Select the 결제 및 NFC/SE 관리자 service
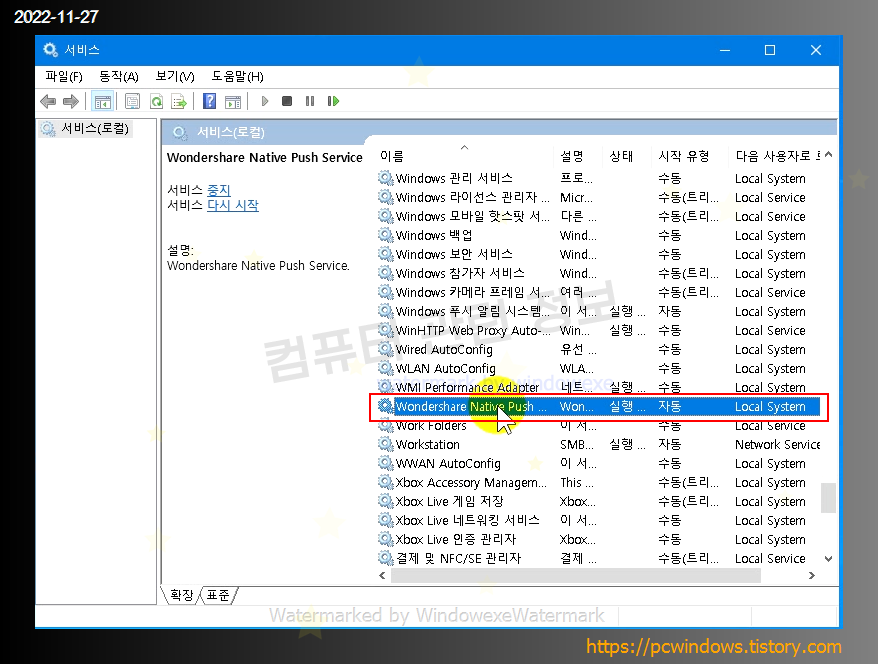The image size is (878, 664). coord(599,559)
